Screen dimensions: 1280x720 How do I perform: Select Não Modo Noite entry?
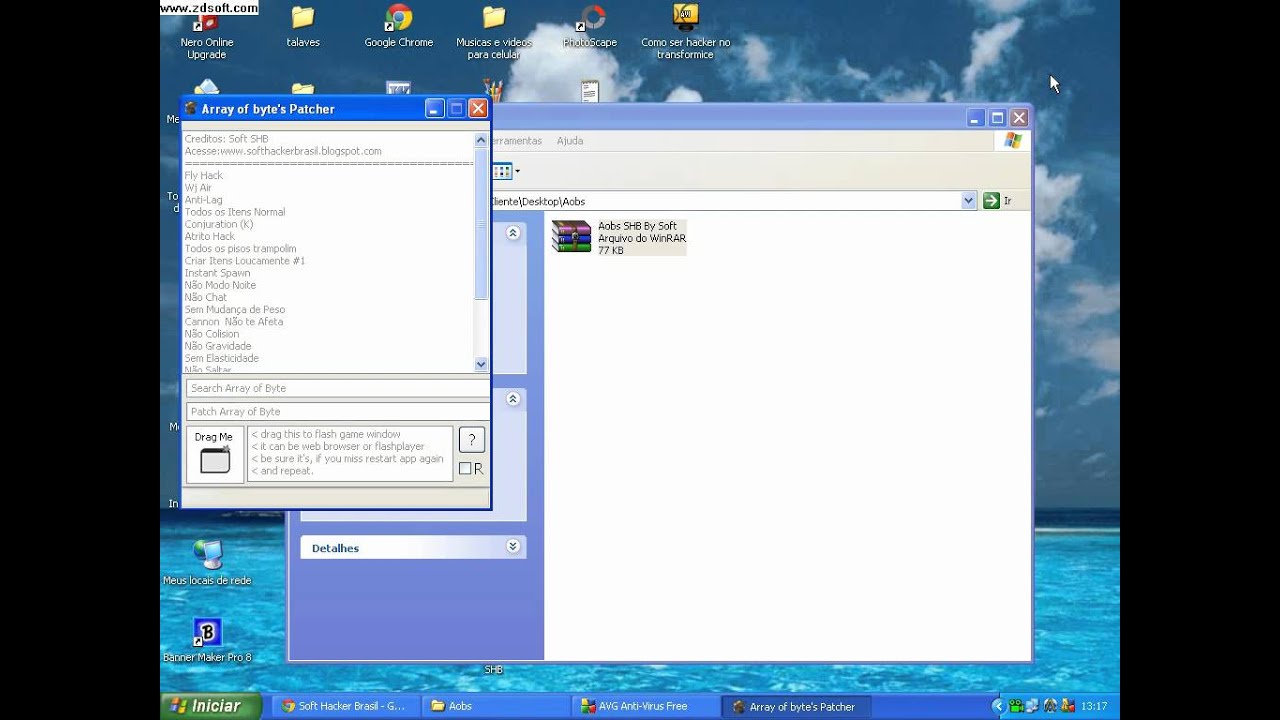coord(220,285)
